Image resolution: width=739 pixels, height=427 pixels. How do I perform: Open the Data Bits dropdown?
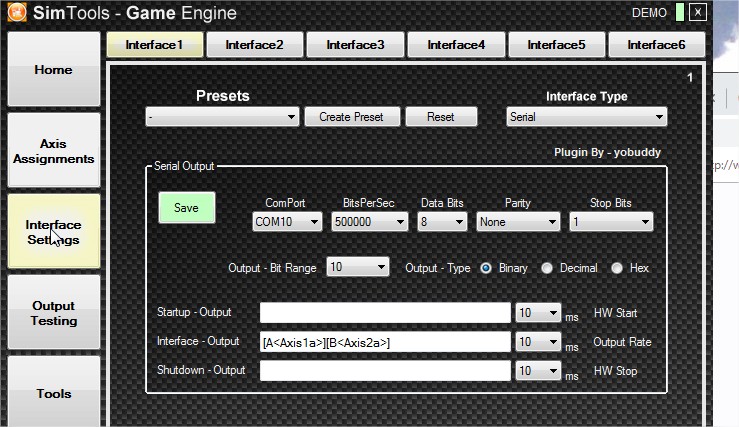pos(442,222)
